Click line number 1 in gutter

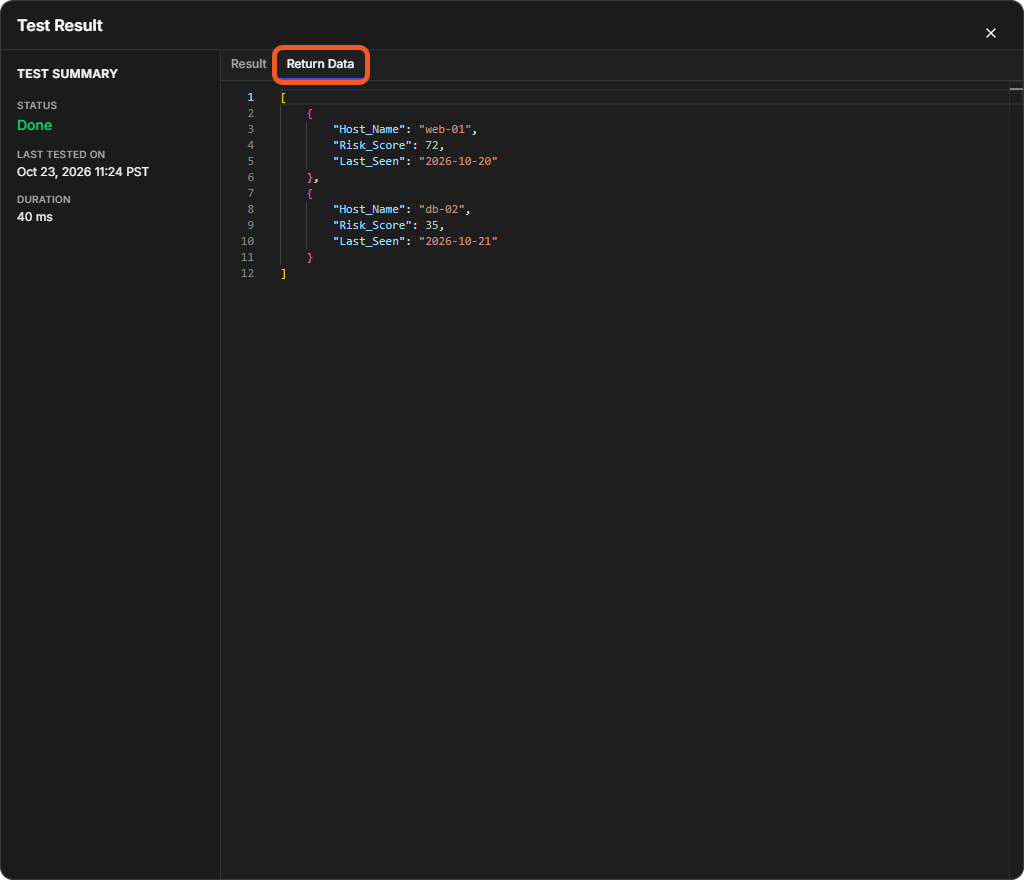point(250,97)
